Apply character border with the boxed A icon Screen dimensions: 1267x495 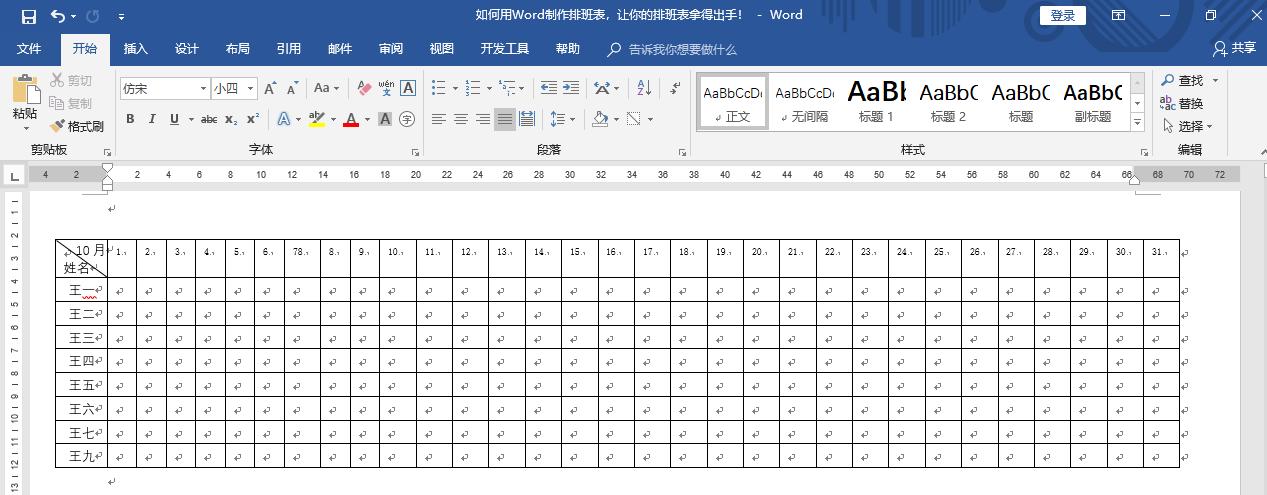pyautogui.click(x=408, y=88)
